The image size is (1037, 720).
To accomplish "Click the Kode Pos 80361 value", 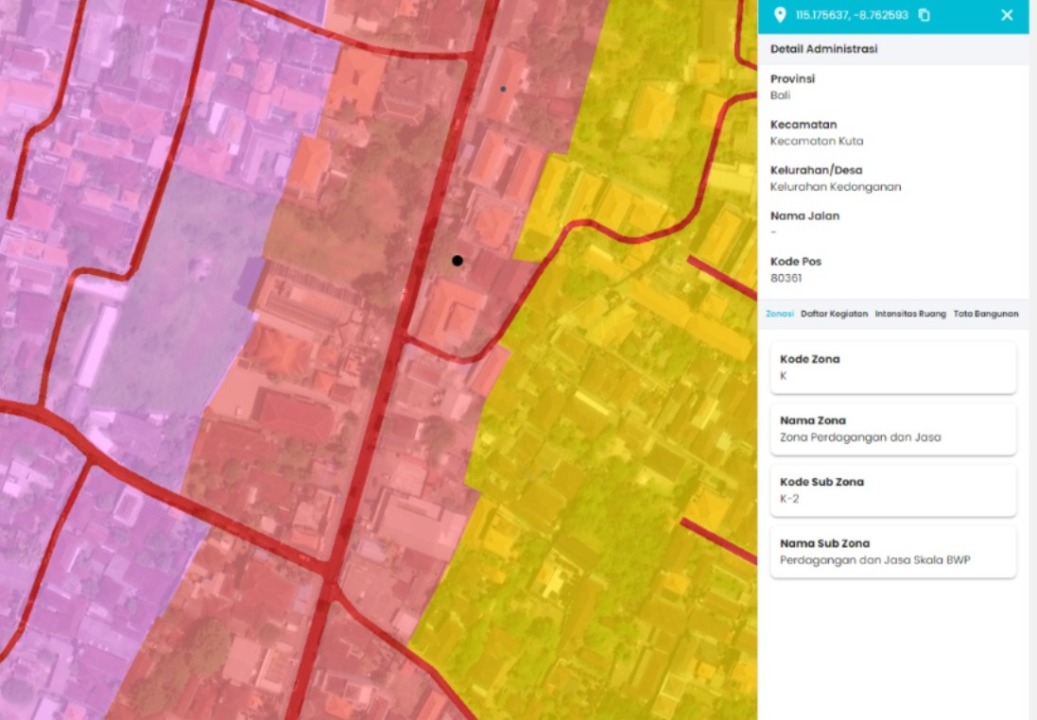I will click(786, 278).
